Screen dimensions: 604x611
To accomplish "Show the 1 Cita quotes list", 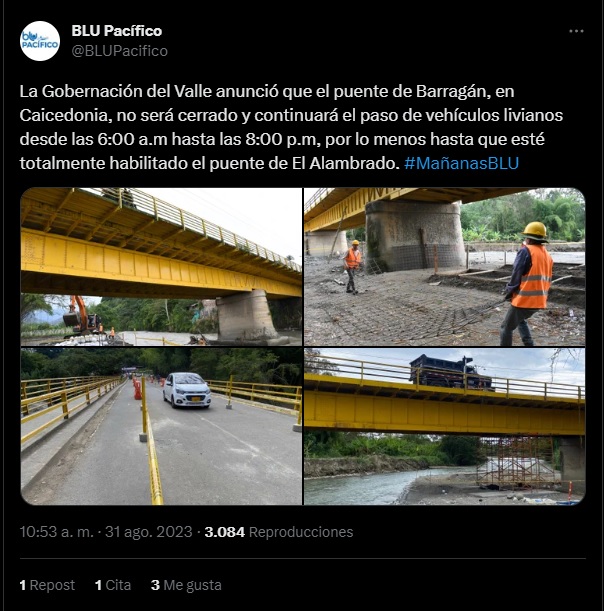I will click(x=113, y=585).
